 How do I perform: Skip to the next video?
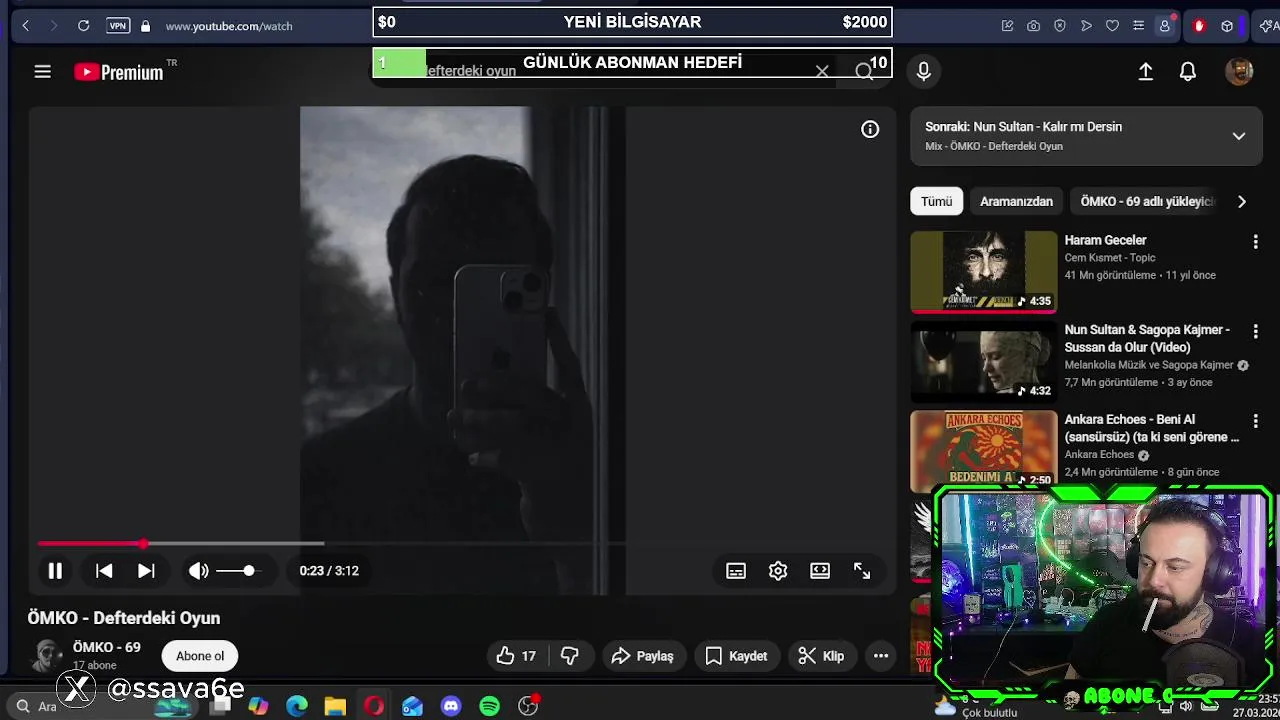(x=146, y=570)
